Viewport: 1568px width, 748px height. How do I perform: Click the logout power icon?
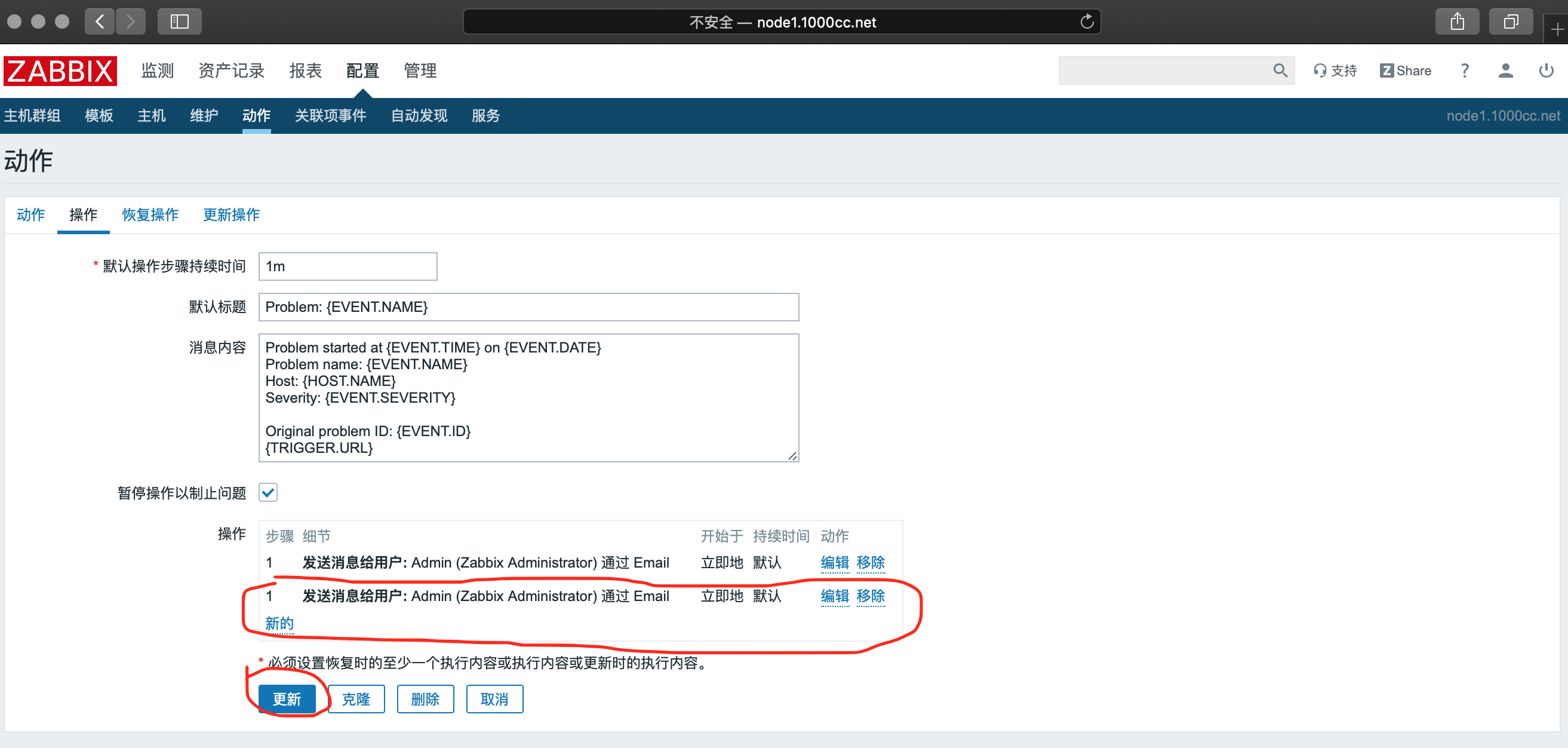tap(1546, 70)
